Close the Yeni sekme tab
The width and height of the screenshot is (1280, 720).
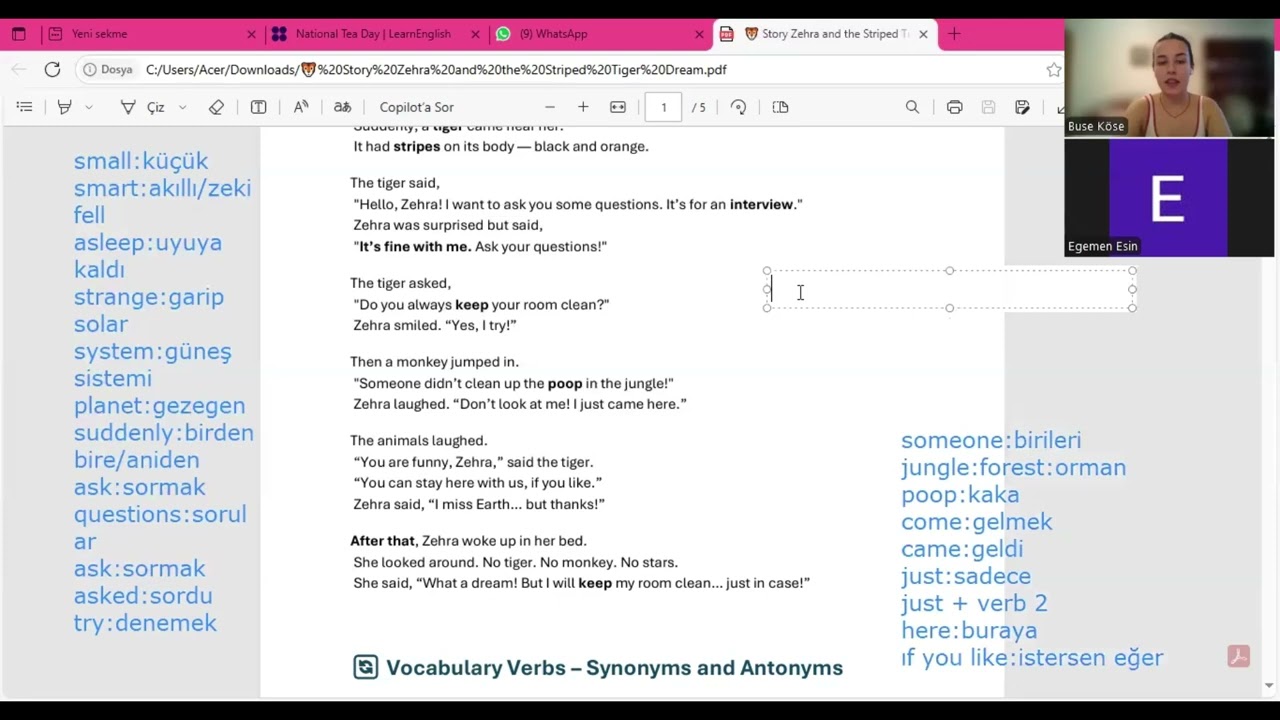pos(251,34)
